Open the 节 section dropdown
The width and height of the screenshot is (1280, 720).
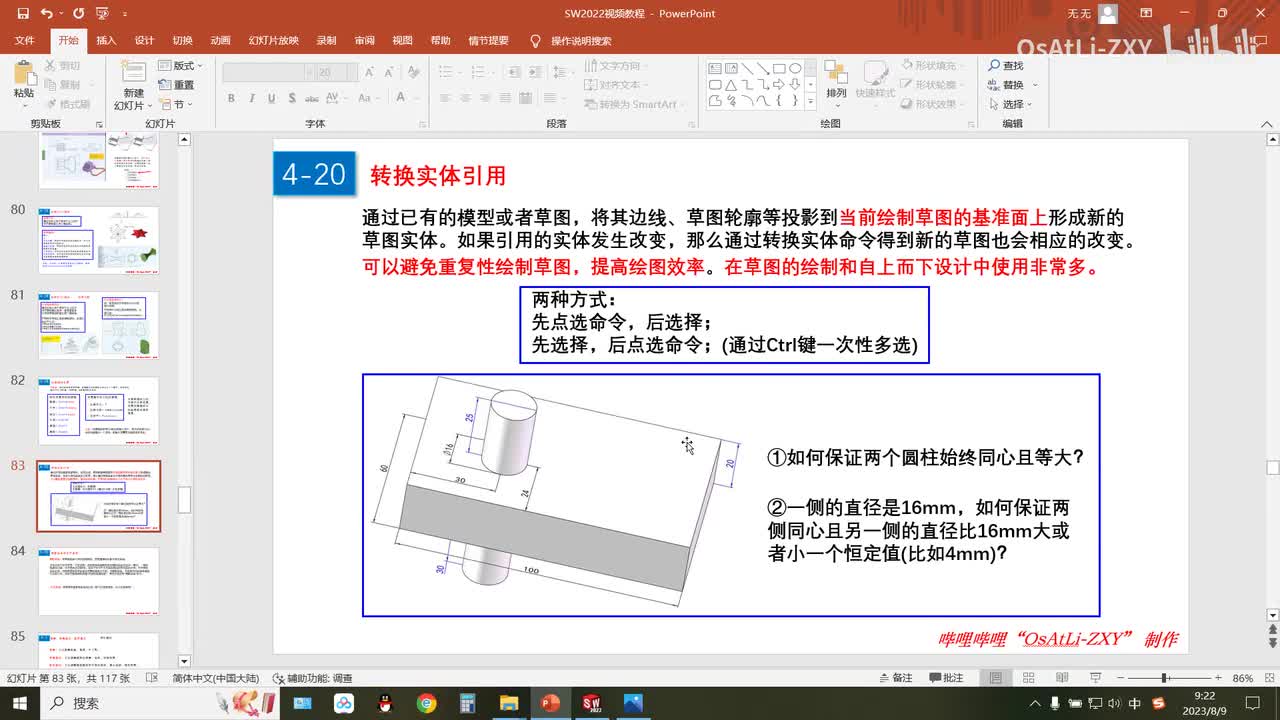pos(177,104)
